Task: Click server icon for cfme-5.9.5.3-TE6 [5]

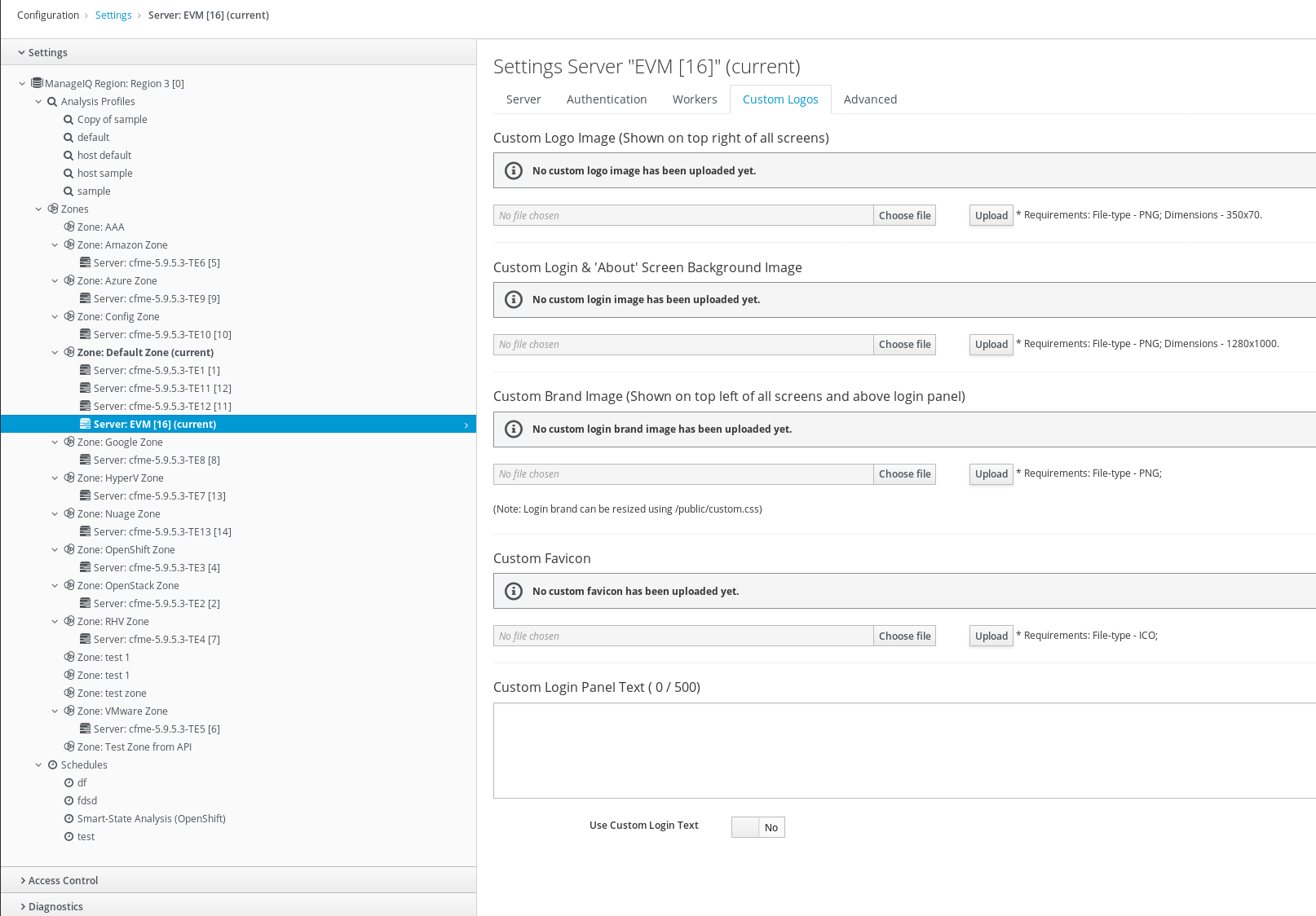Action: pyautogui.click(x=85, y=262)
